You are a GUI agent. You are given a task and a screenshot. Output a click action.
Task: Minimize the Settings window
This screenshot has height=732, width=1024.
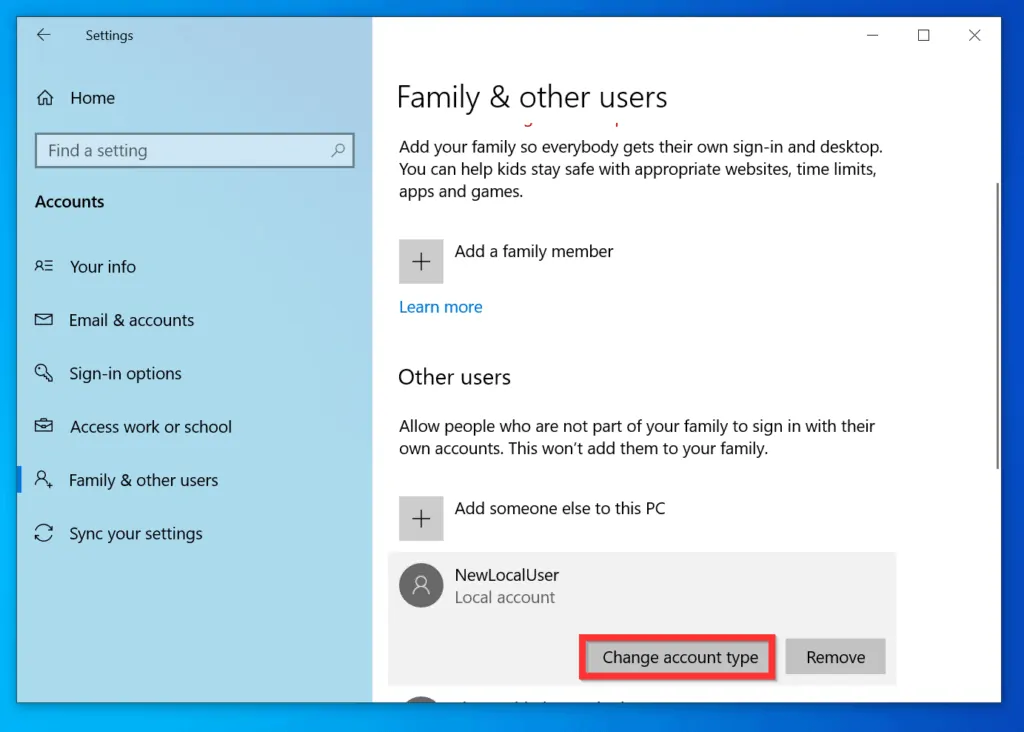point(872,35)
